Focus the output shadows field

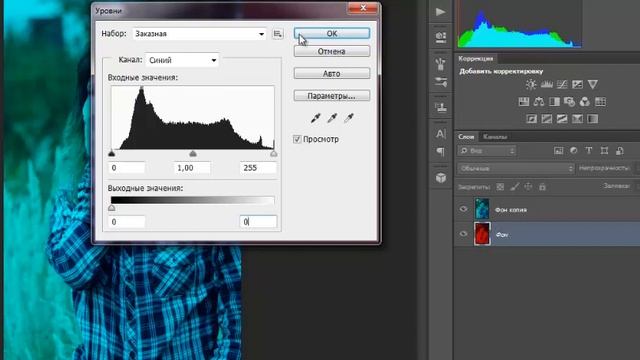[x=127, y=222]
